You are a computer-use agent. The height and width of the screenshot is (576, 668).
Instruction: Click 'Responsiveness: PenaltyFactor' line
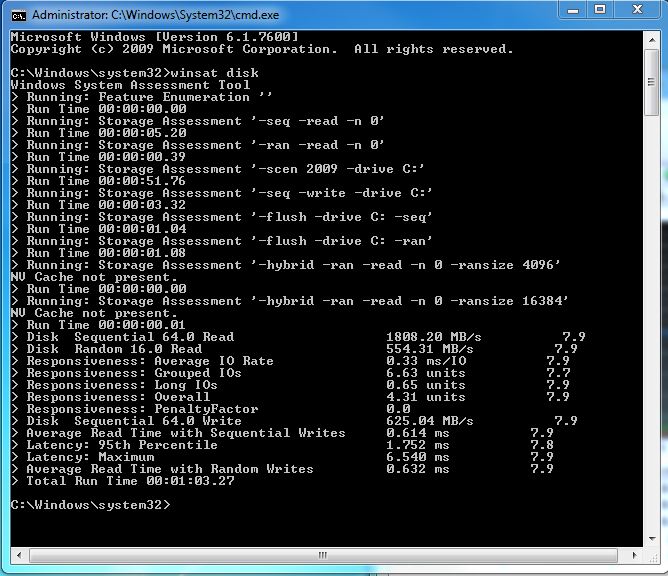pos(142,409)
